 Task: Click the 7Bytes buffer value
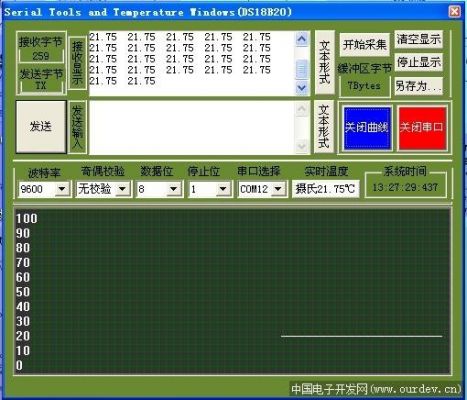point(364,86)
